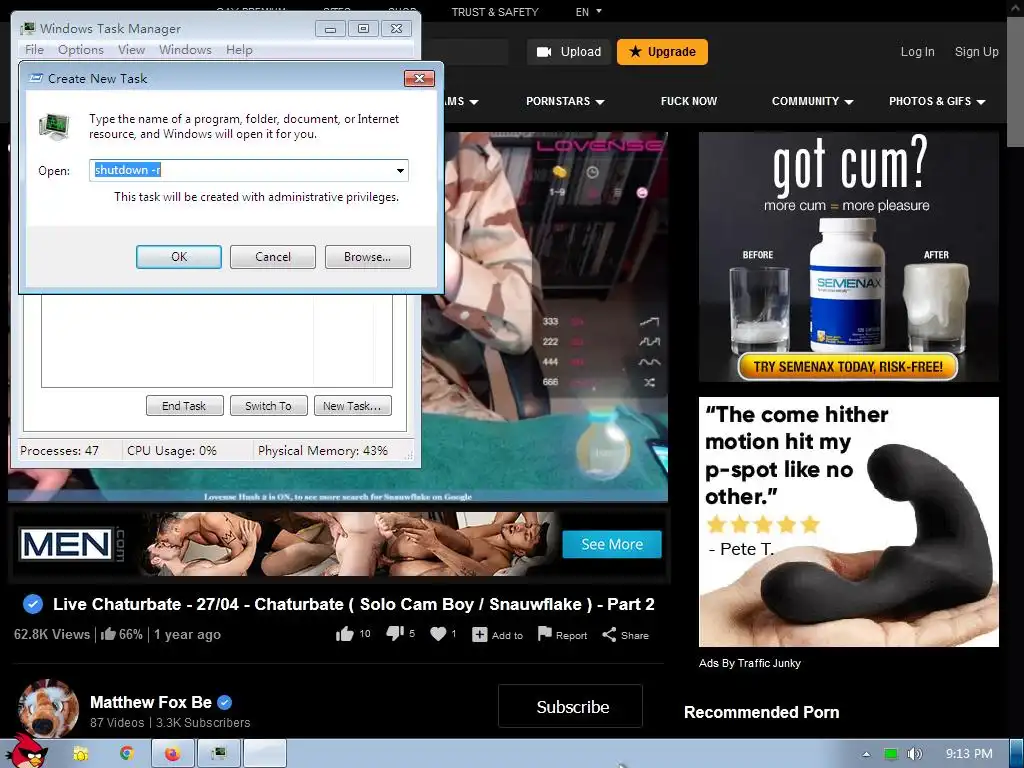Click the green network tray icon
Screen dimensions: 1024x768
coord(891,754)
